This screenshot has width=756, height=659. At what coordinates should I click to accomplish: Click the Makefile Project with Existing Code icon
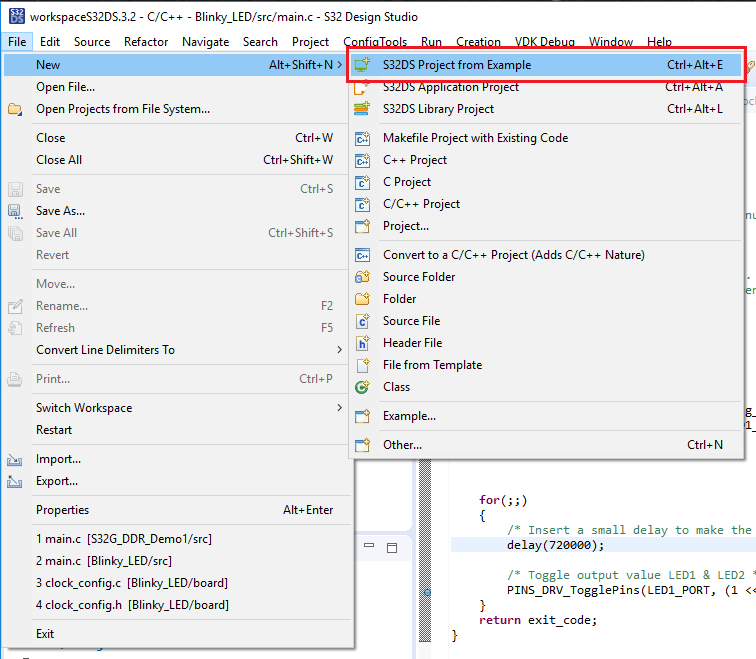tap(362, 138)
